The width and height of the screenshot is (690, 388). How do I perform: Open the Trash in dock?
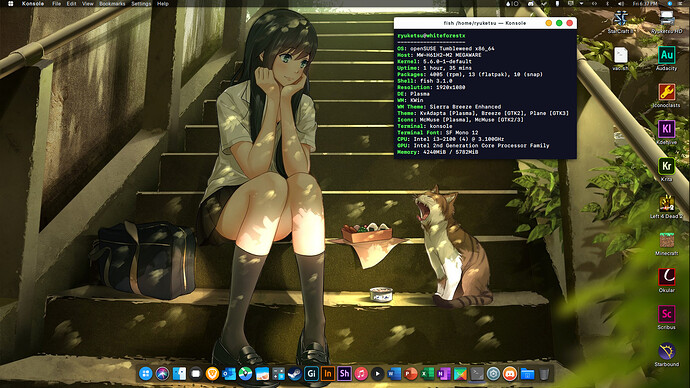click(544, 374)
